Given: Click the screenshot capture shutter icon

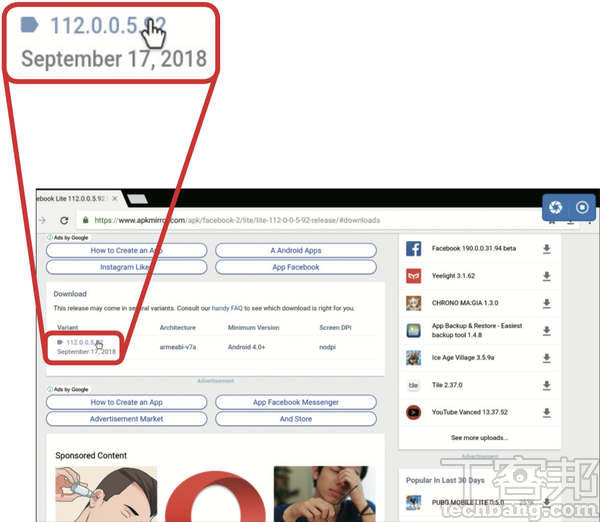Looking at the screenshot, I should [556, 207].
